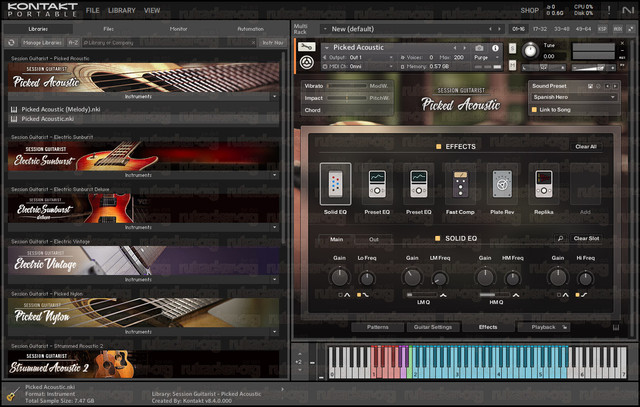Open the warning exclamation icon in header

[x=609, y=10]
